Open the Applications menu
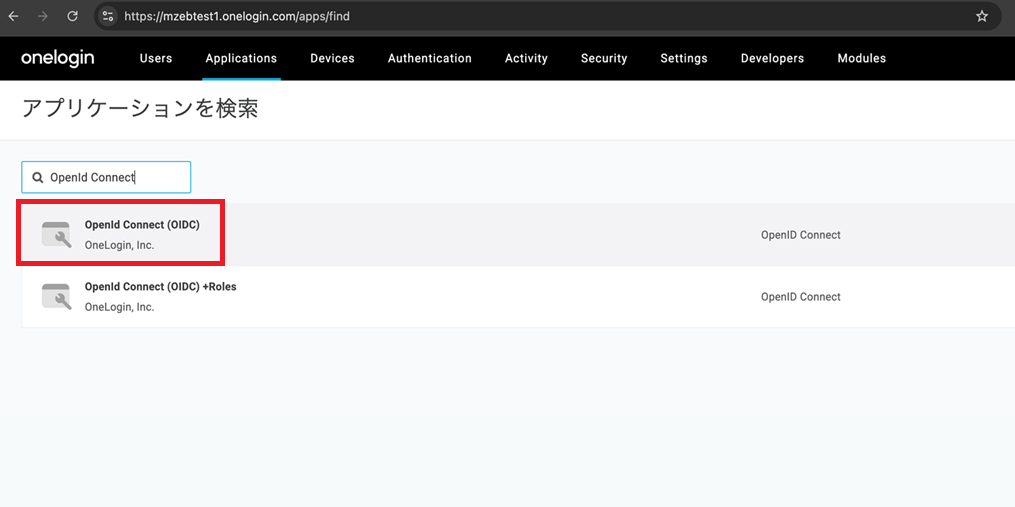Image resolution: width=1015 pixels, height=507 pixels. [241, 59]
